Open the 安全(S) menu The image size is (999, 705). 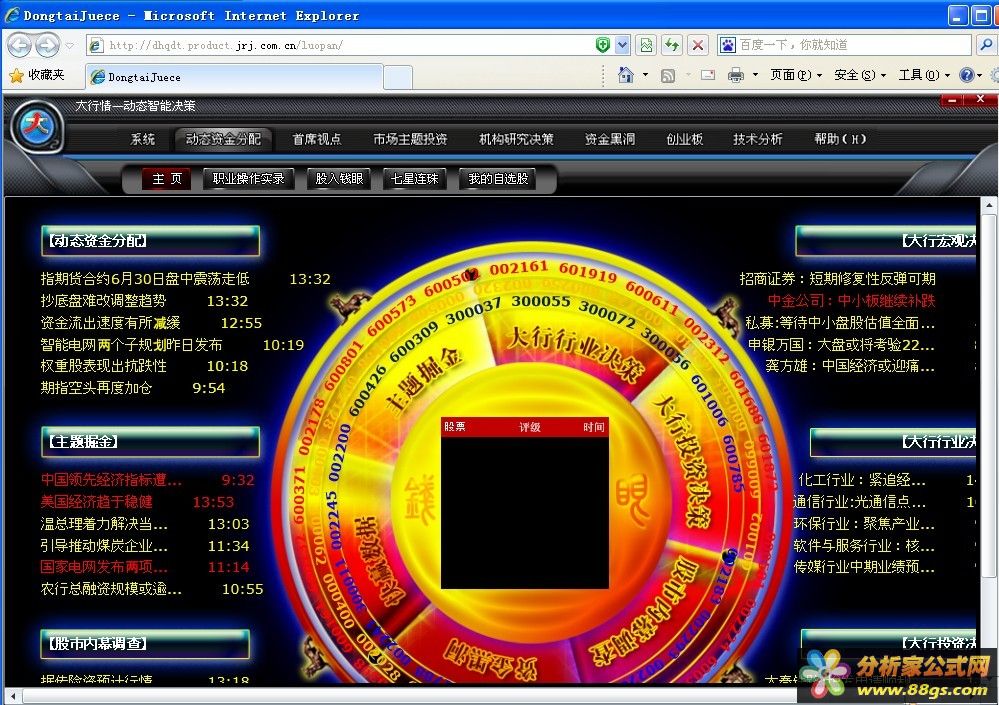(x=859, y=75)
